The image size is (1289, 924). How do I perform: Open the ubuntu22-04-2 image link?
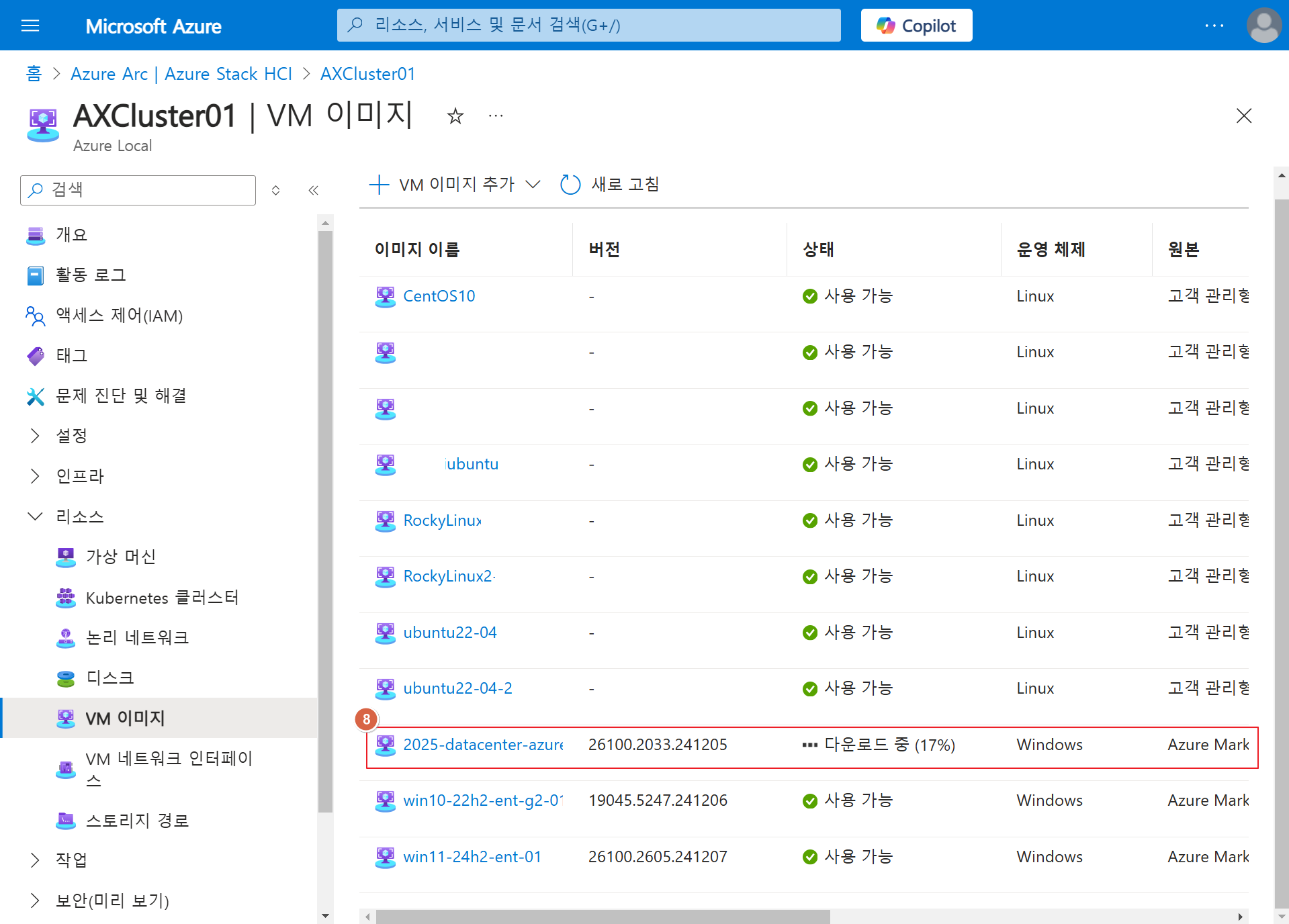pyautogui.click(x=457, y=688)
